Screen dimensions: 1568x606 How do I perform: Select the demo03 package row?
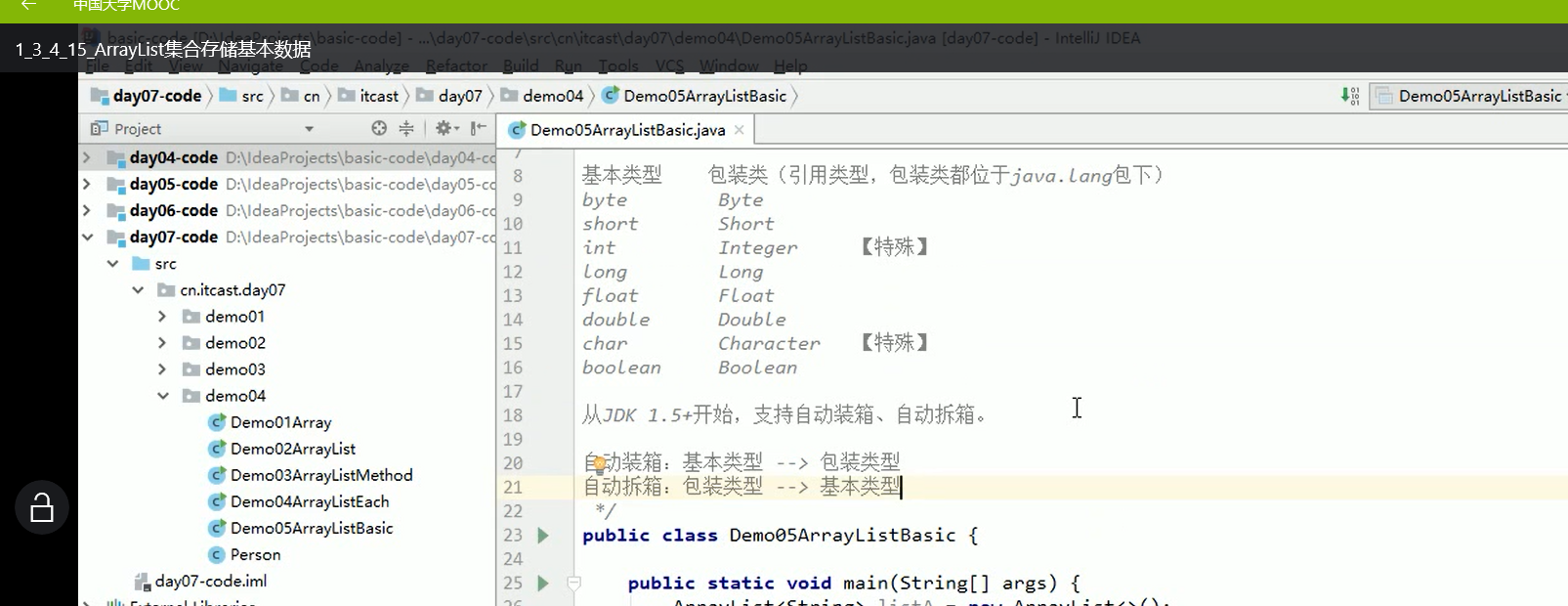pyautogui.click(x=287, y=369)
